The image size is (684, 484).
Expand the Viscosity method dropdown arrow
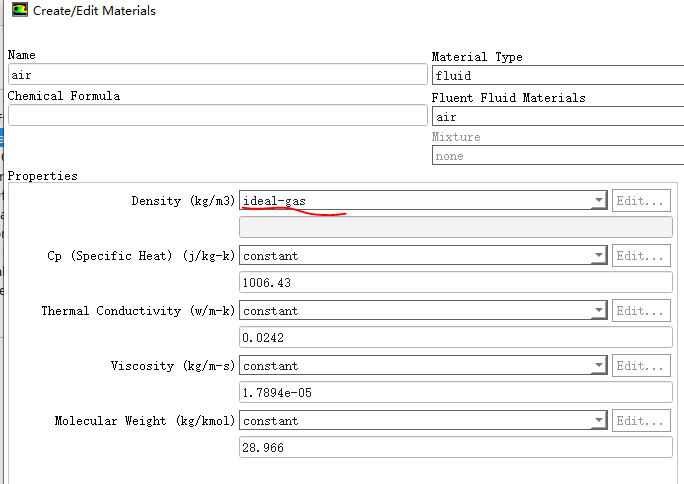coord(599,366)
